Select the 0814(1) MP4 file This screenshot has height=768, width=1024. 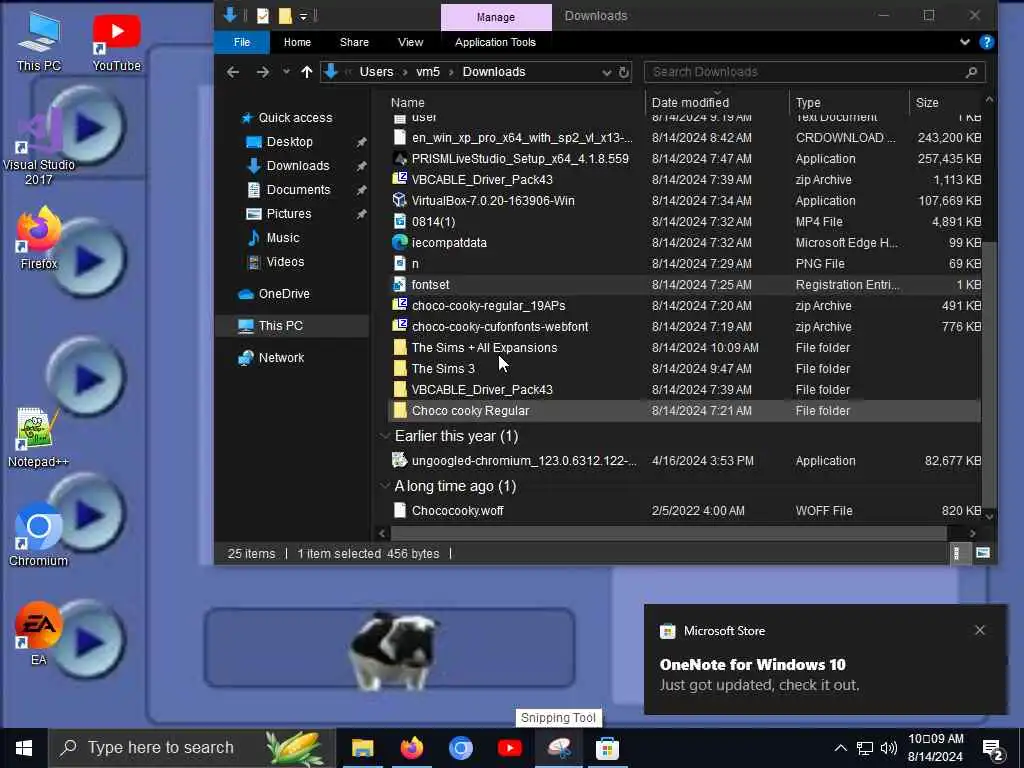click(685, 221)
